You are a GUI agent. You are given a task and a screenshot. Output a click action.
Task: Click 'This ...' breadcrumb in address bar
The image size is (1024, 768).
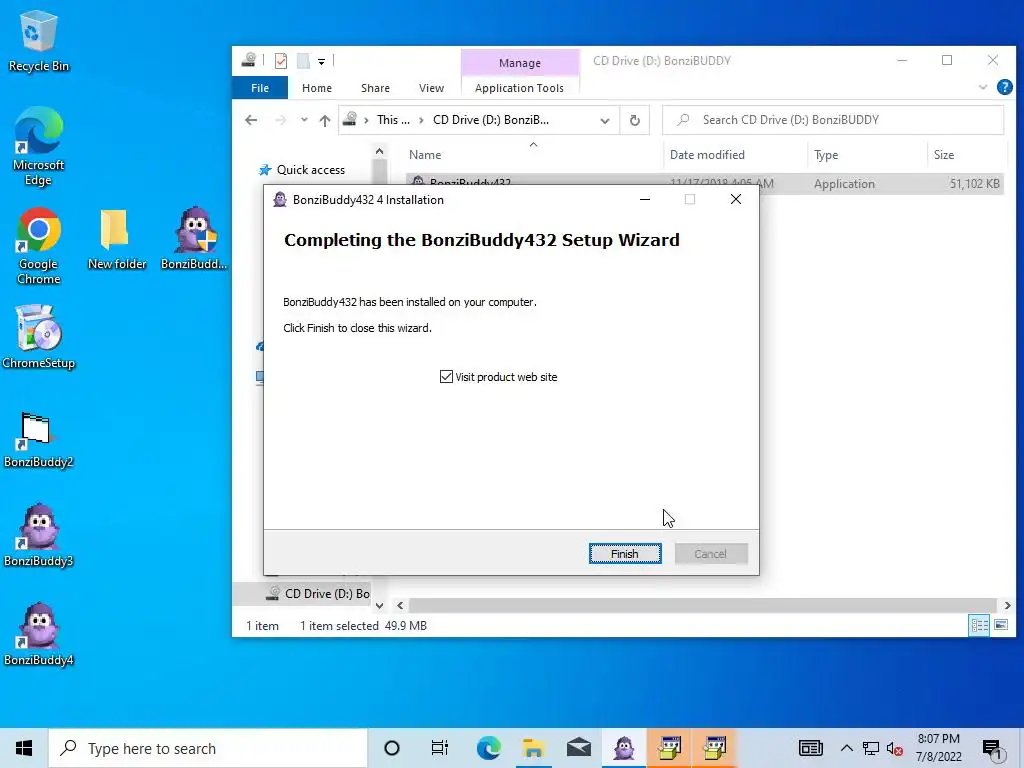393,120
